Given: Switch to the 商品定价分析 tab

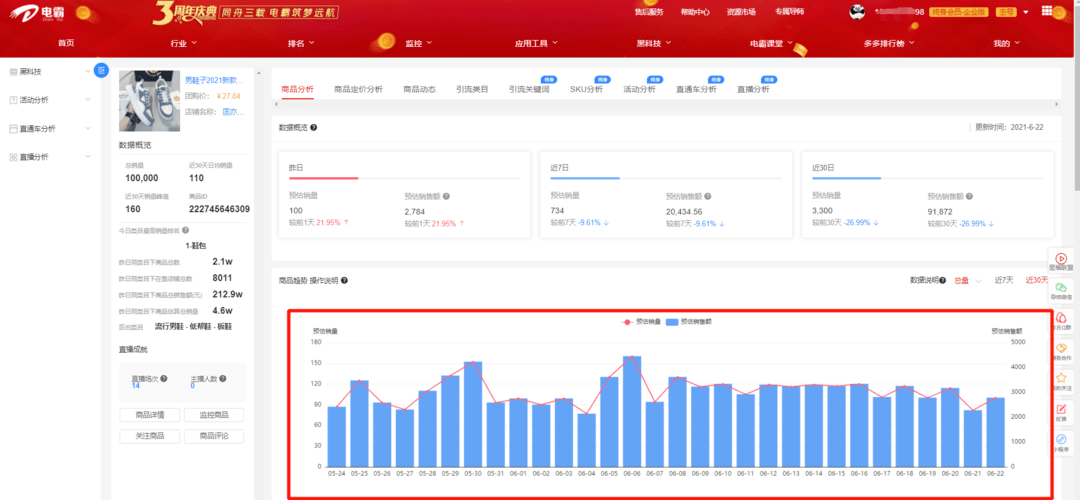Looking at the screenshot, I should tap(358, 90).
